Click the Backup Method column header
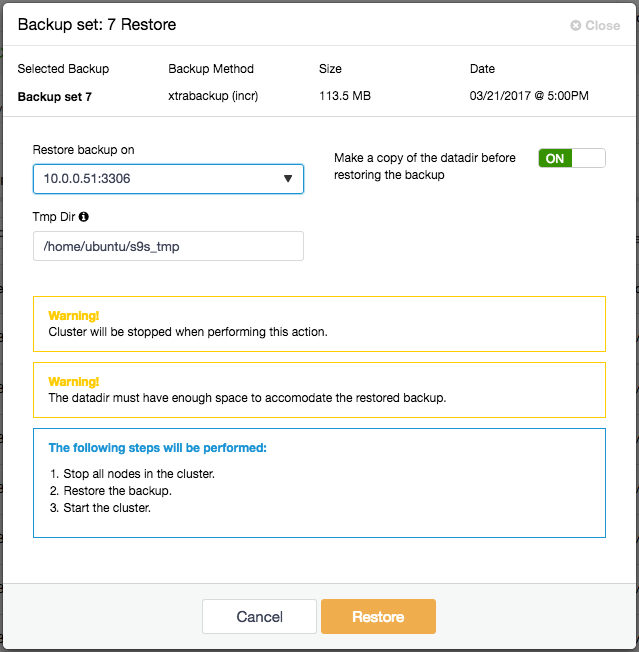Image resolution: width=639 pixels, height=652 pixels. coord(211,69)
